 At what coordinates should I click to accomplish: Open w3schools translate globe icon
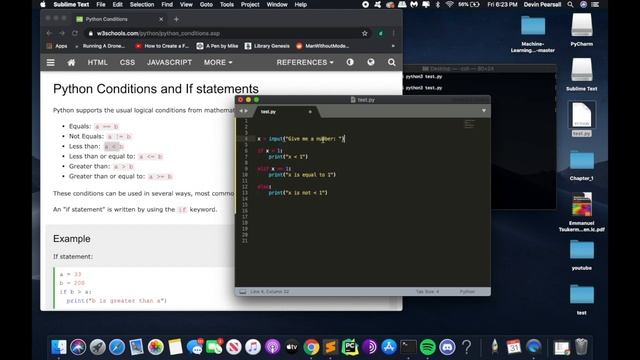(x=371, y=62)
